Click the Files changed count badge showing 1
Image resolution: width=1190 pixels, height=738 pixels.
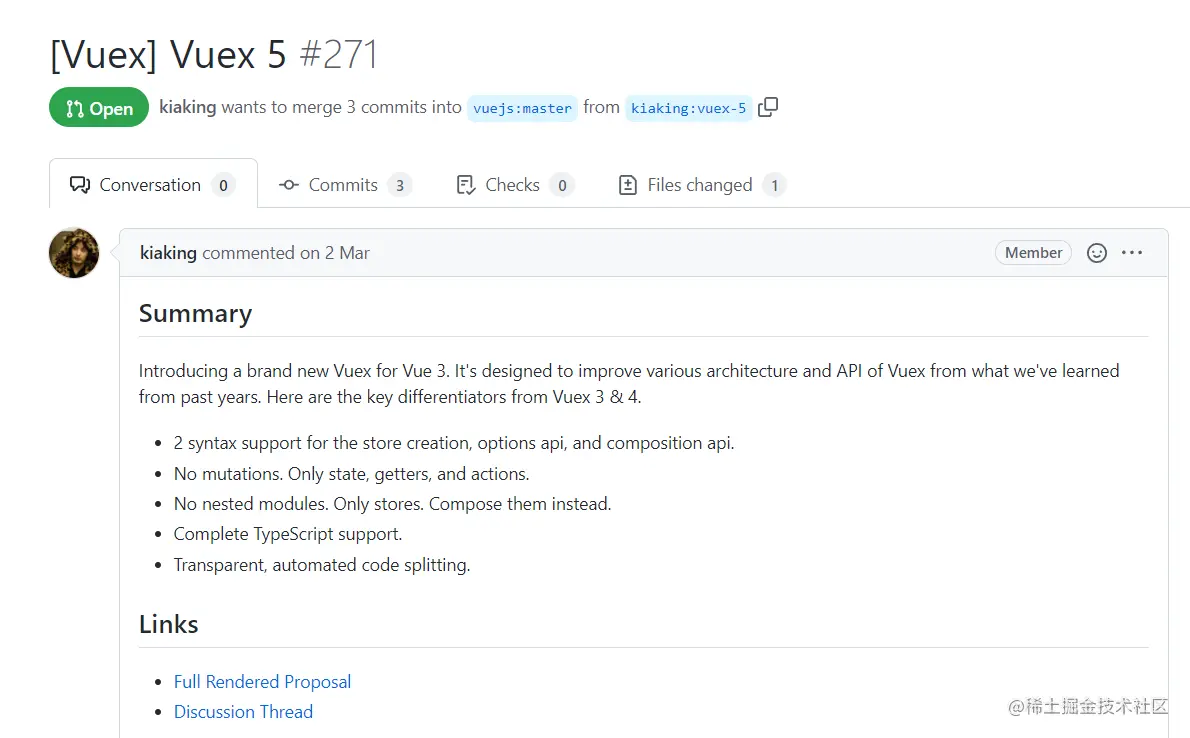coord(774,185)
